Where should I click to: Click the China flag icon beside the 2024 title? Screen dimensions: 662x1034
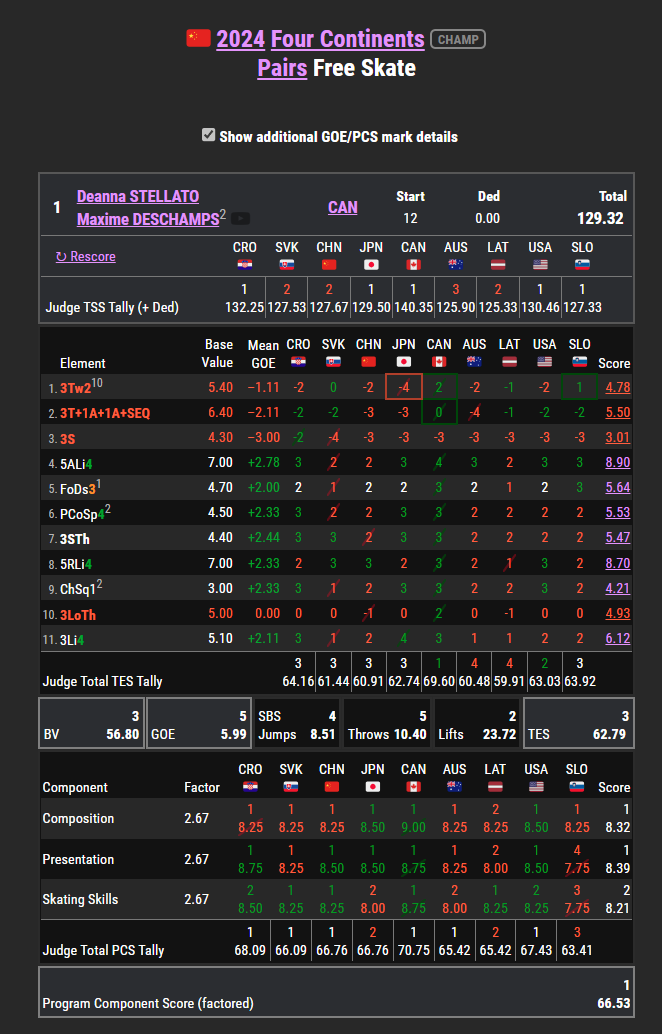point(198,39)
